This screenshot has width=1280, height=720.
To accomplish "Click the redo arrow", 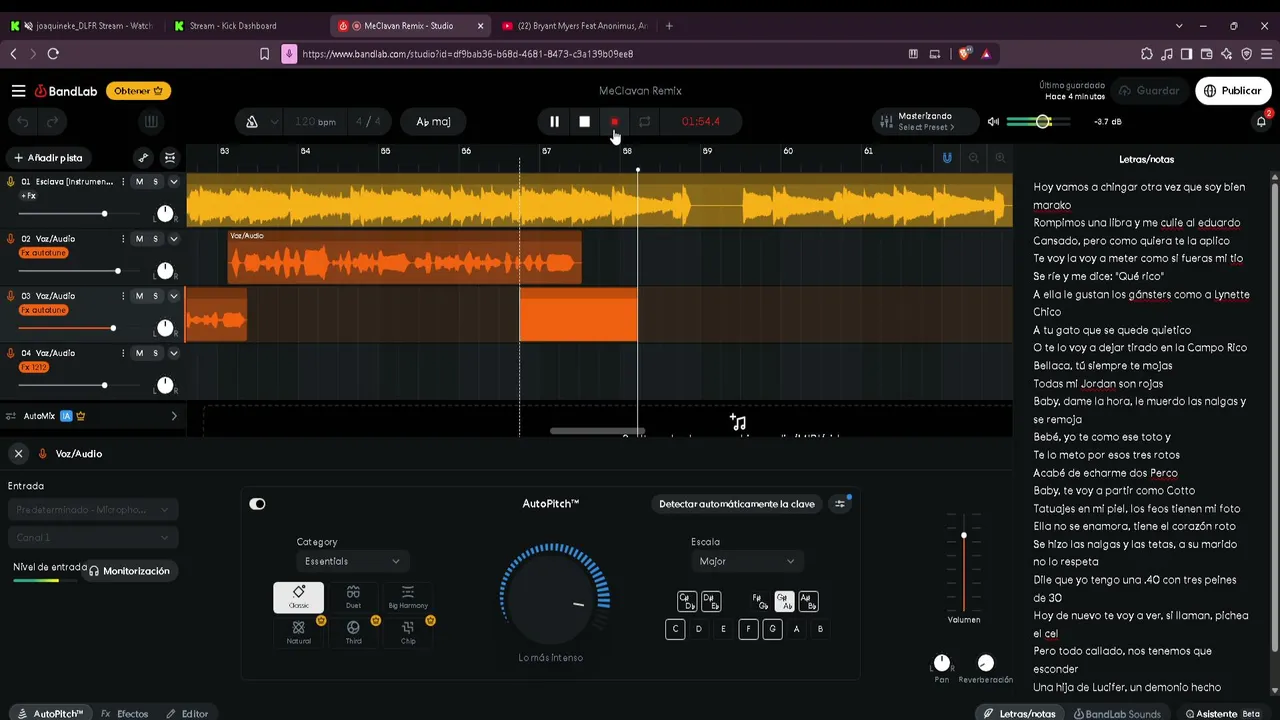I will click(x=52, y=122).
